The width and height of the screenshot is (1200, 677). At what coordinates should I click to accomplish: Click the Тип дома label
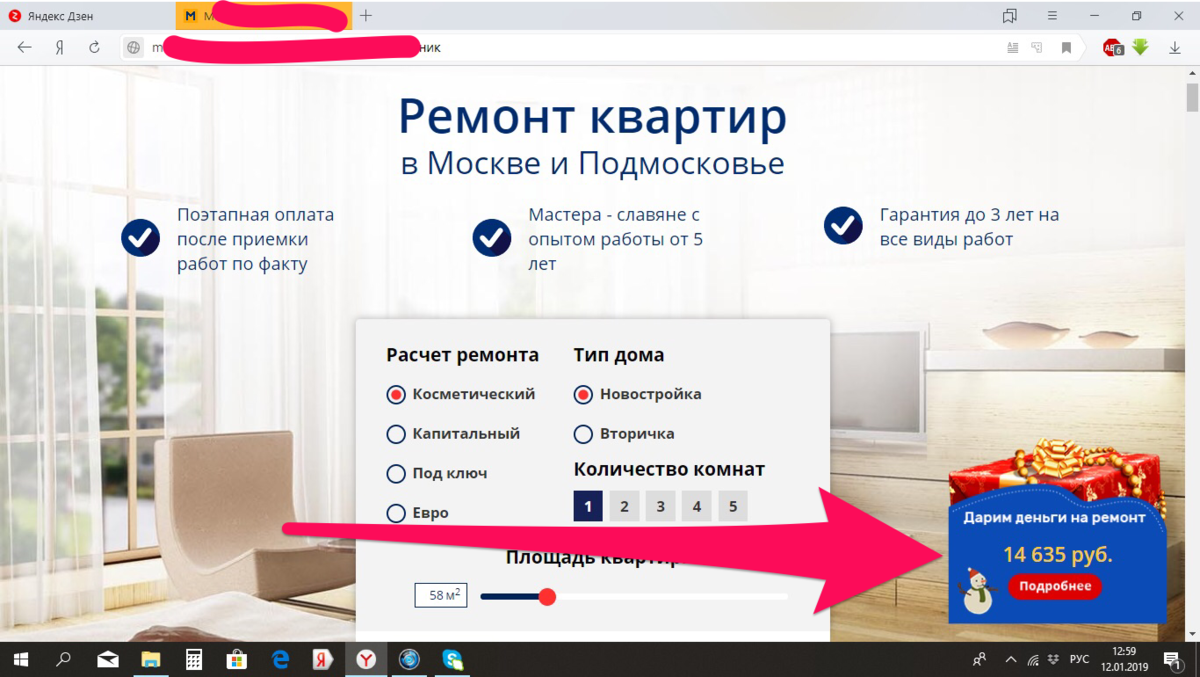[619, 355]
